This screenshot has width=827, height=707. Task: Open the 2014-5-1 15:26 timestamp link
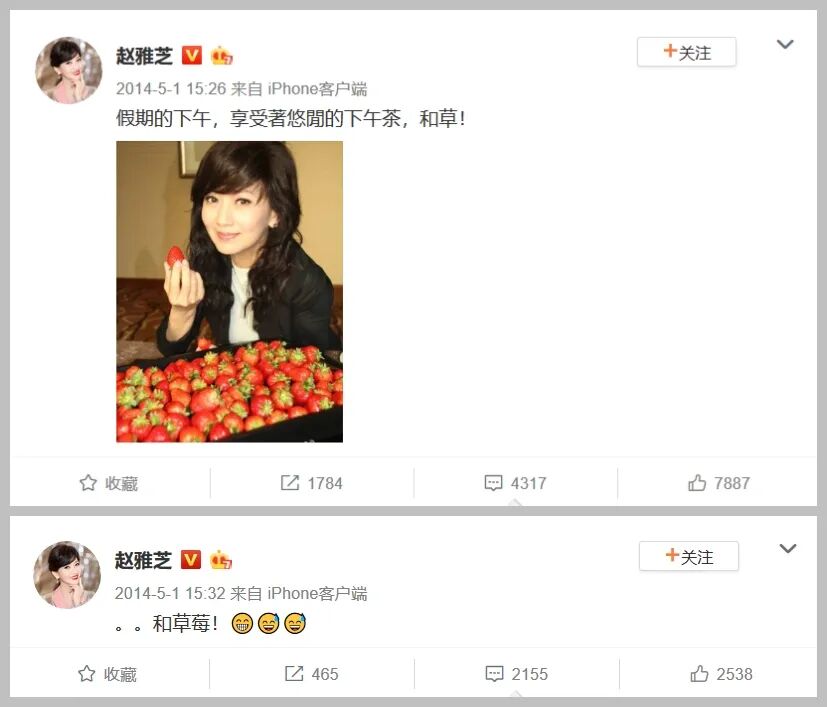[171, 89]
